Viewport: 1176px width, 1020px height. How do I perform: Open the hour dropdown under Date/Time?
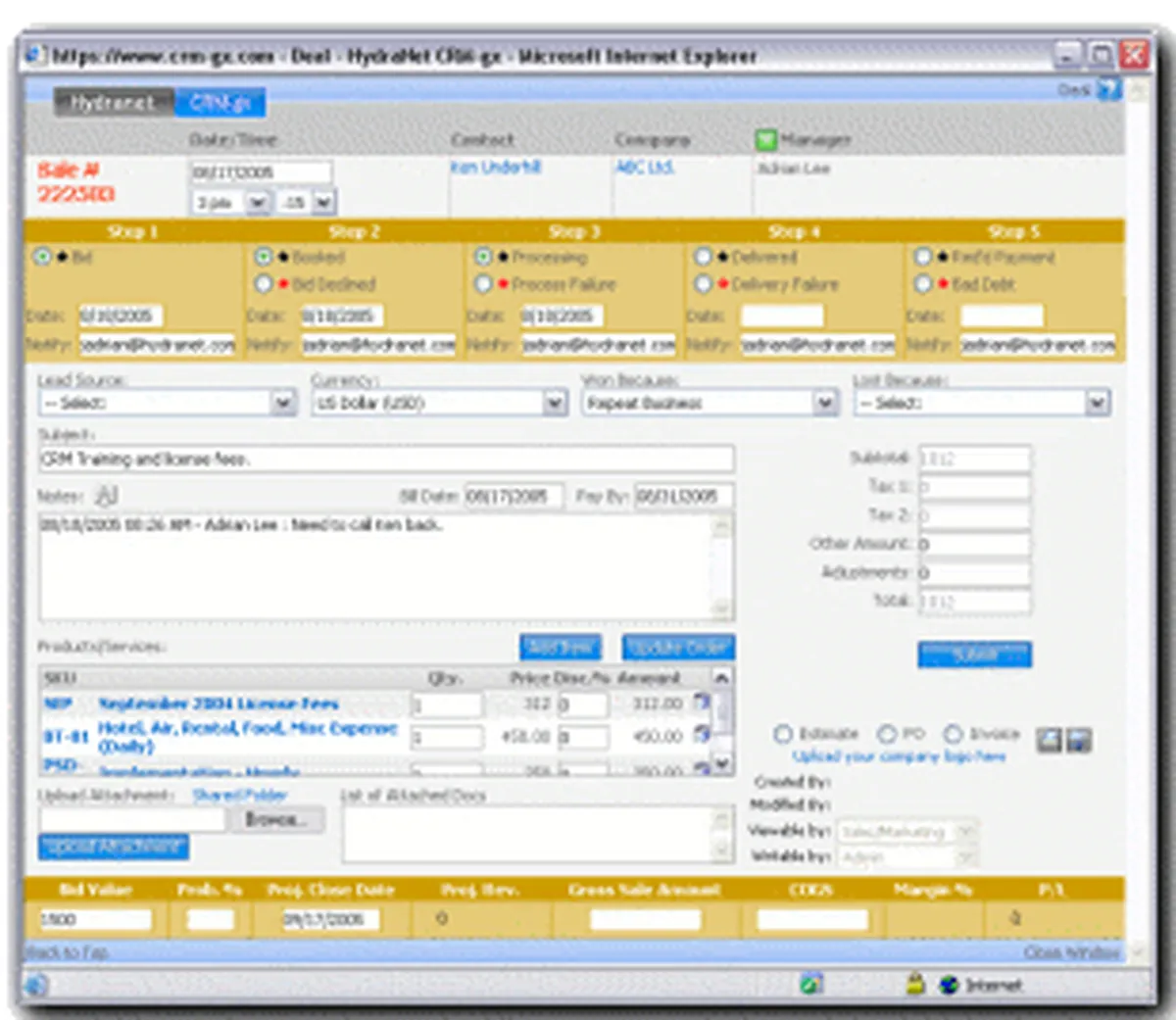click(x=257, y=203)
